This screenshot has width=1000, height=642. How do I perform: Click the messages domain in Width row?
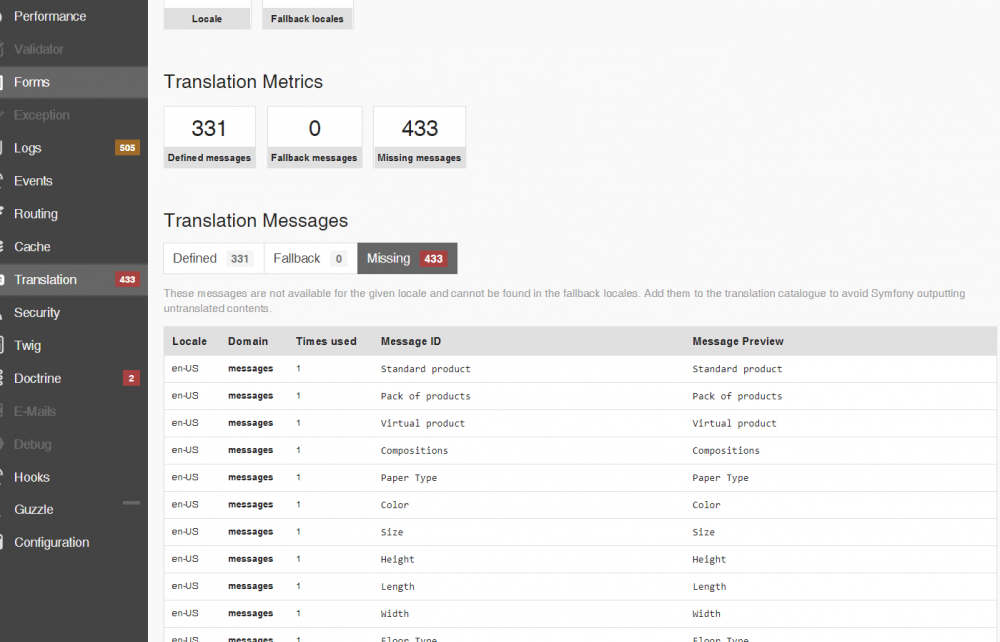[251, 613]
